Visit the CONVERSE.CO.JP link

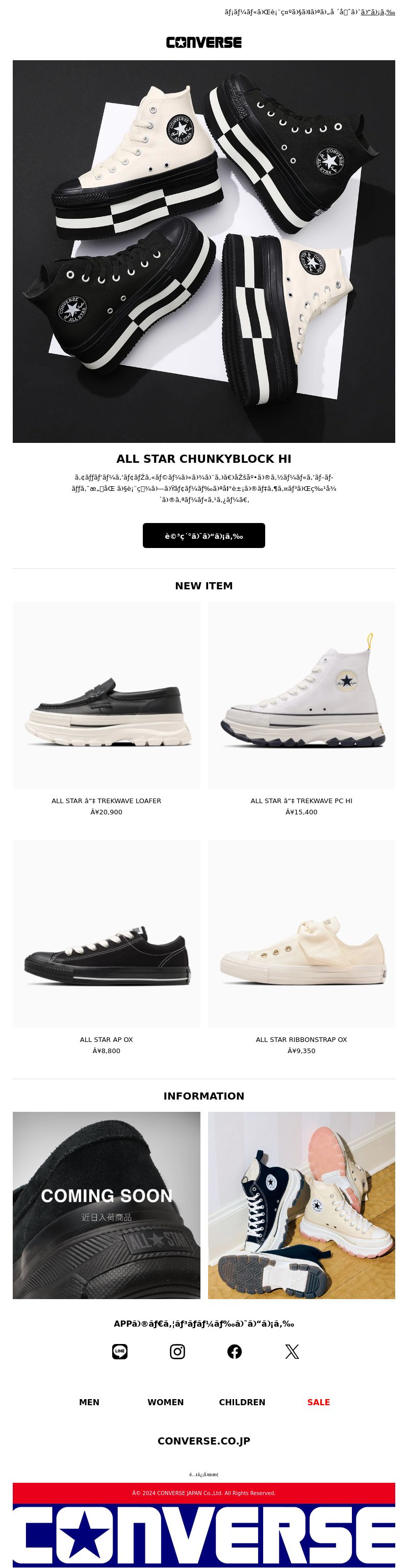pyautogui.click(x=203, y=1441)
